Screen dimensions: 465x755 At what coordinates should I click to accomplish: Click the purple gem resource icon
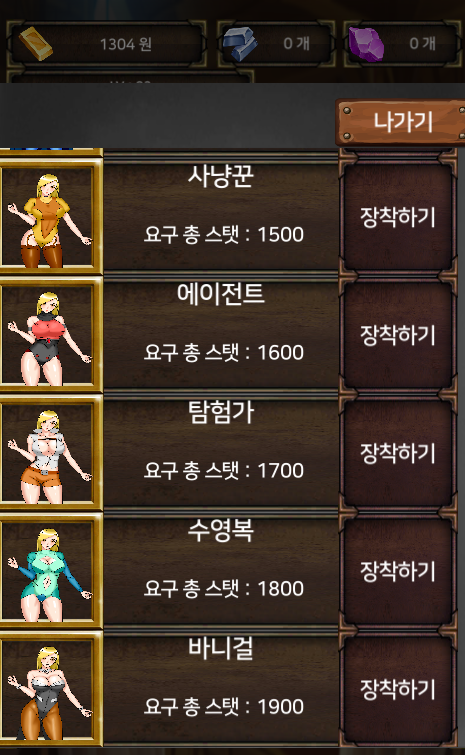[366, 44]
